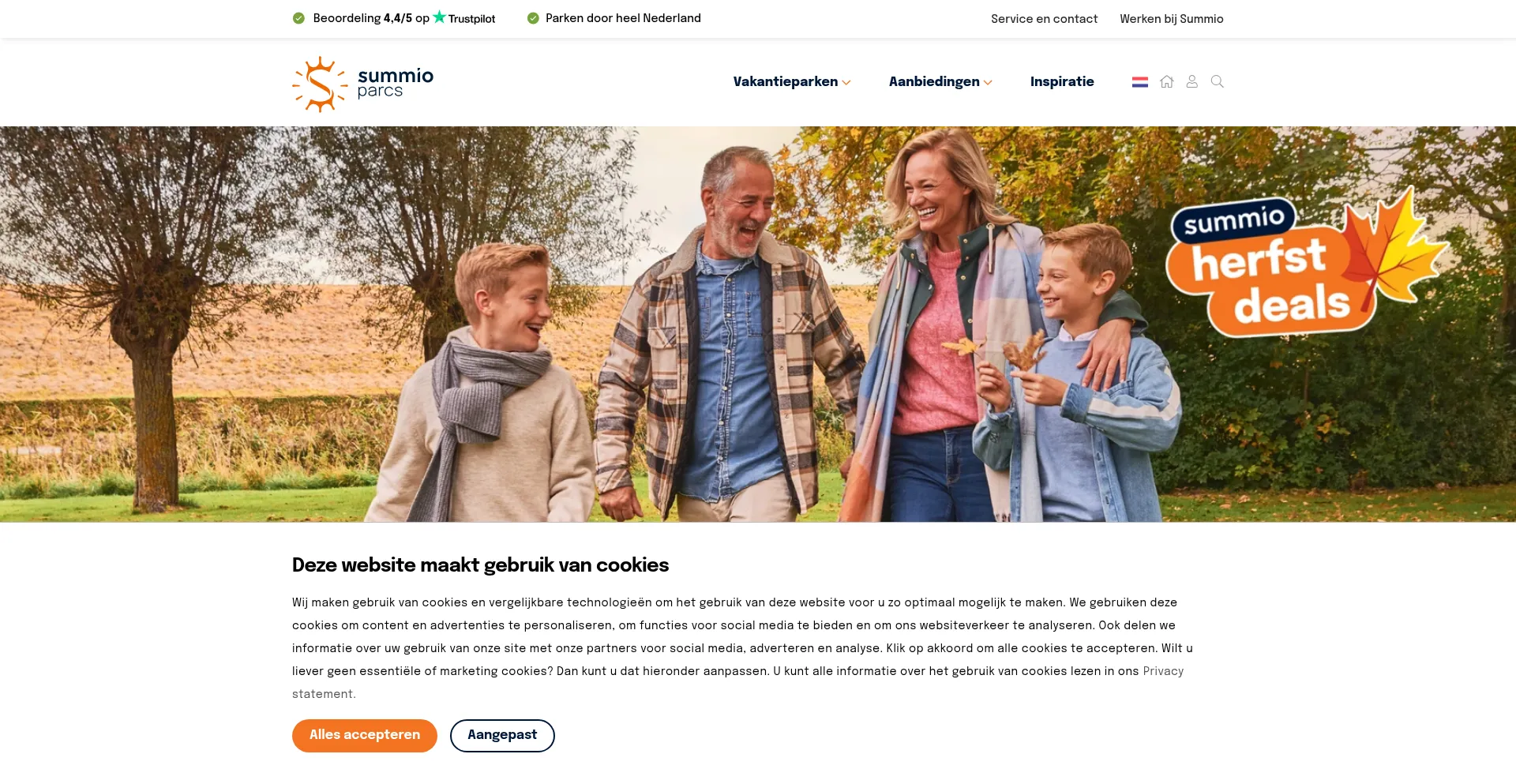Expand the Vakantieparken dropdown menu
The image size is (1516, 784).
pos(791,81)
